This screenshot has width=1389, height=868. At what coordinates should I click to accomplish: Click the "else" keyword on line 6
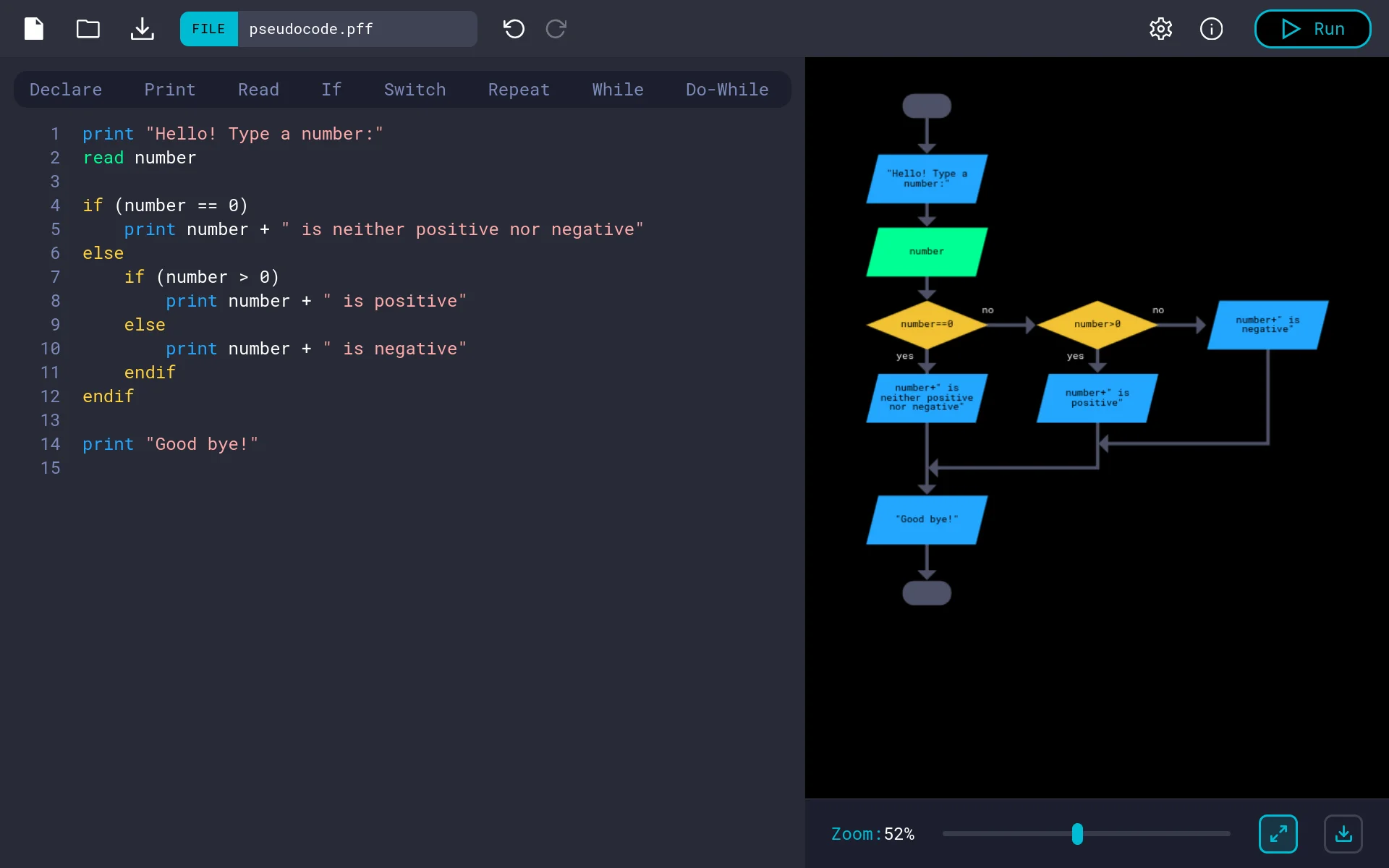pos(103,253)
